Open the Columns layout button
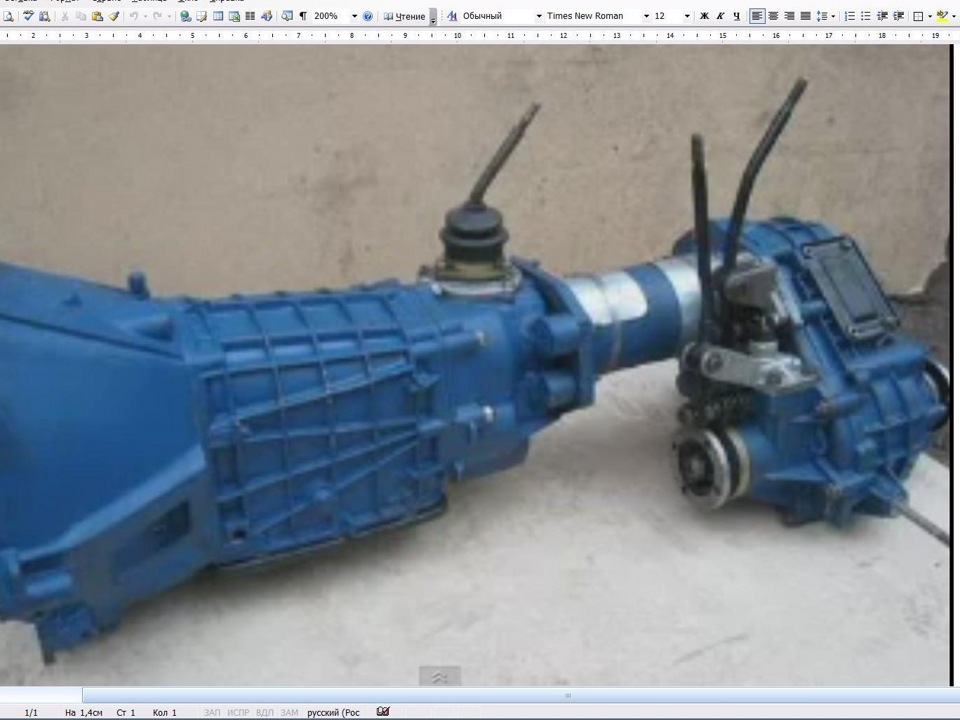This screenshot has width=960, height=720. pos(250,17)
